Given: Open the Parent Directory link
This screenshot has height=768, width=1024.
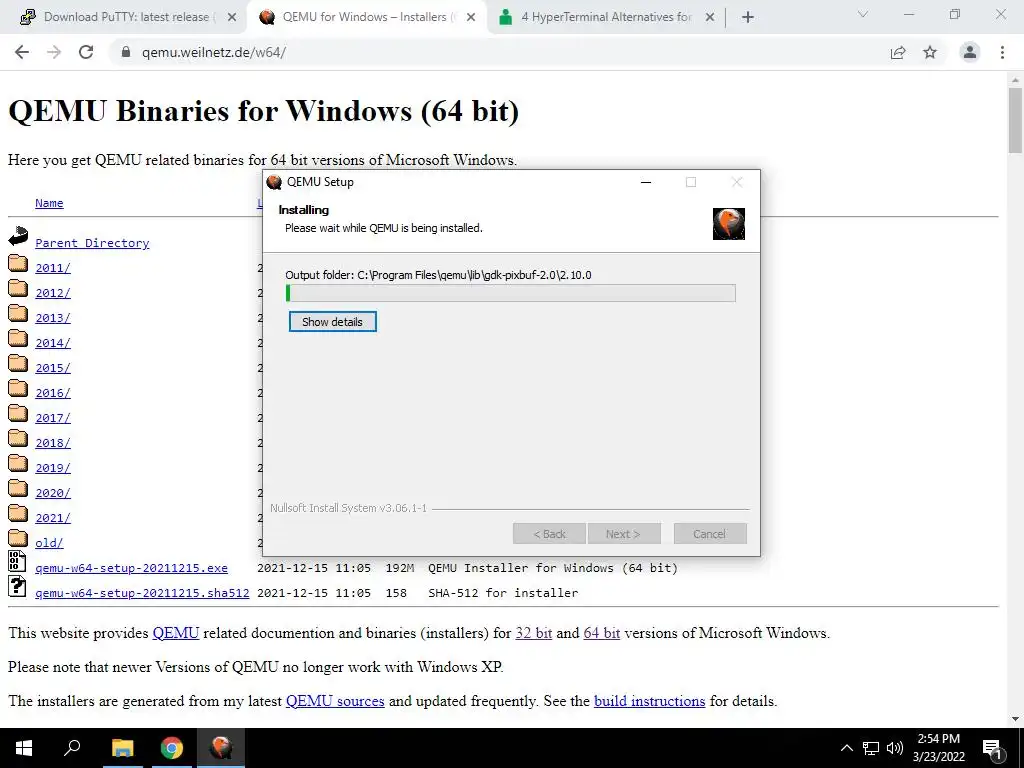Looking at the screenshot, I should [92, 243].
